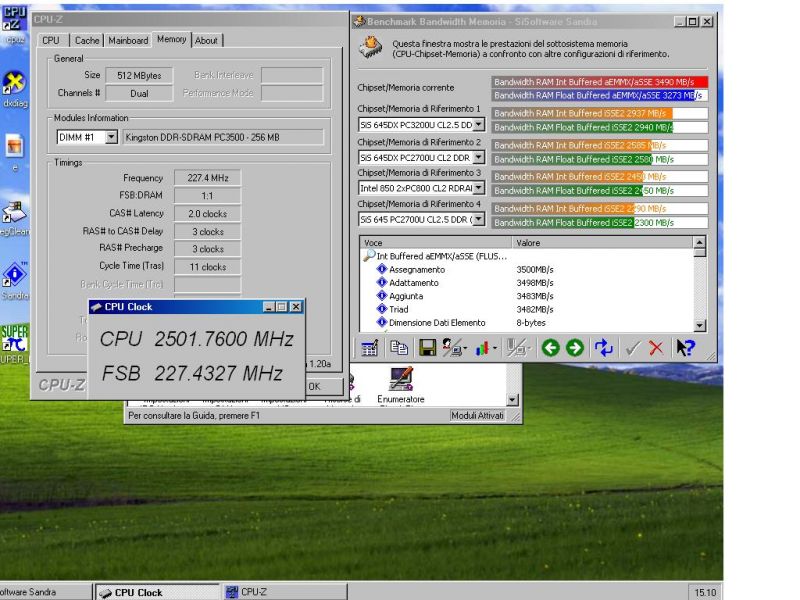800x600 pixels.
Task: Click the Voce column header
Action: pos(436,242)
